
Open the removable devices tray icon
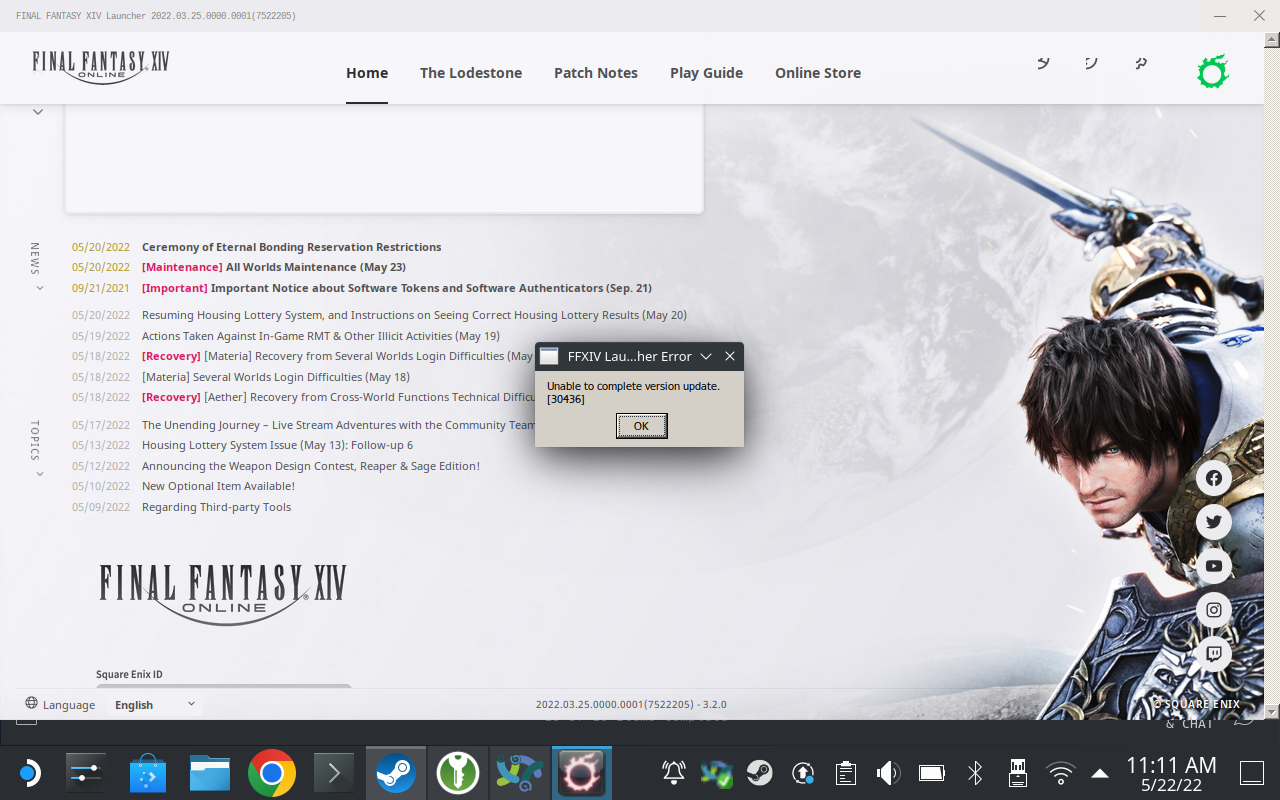tap(1018, 772)
